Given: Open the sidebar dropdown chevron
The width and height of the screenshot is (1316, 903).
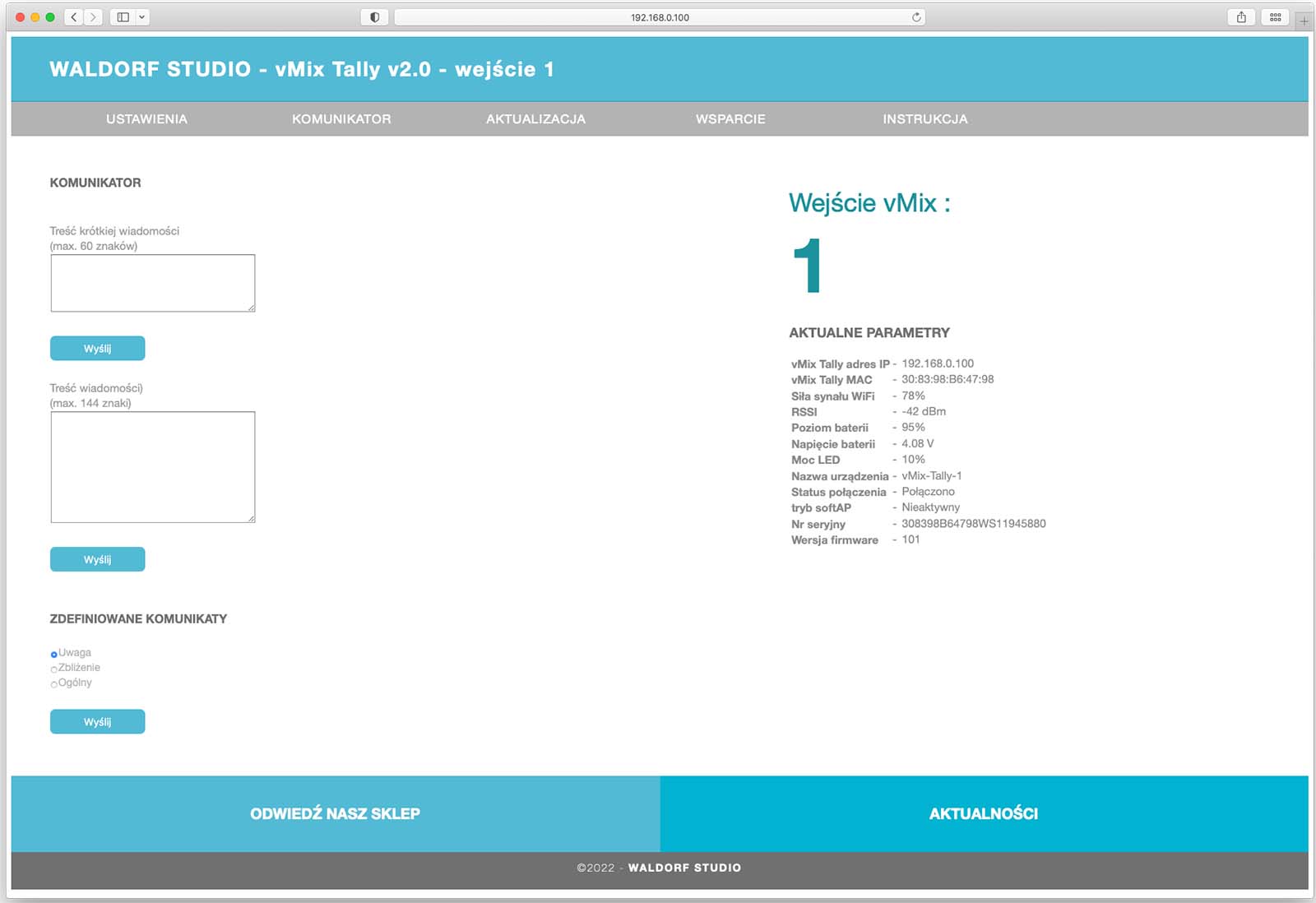Looking at the screenshot, I should click(142, 17).
